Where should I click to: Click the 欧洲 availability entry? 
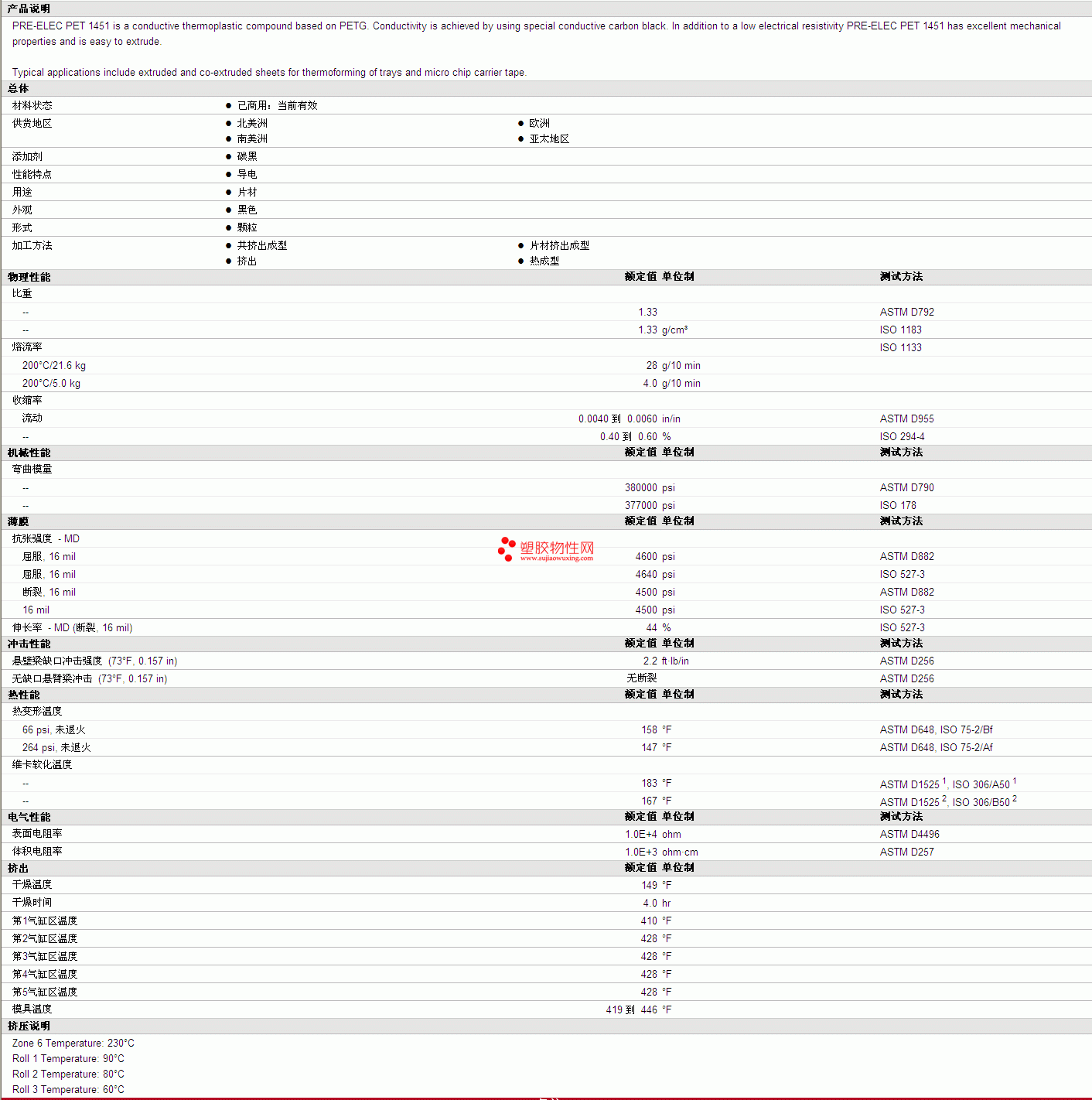coord(539,123)
